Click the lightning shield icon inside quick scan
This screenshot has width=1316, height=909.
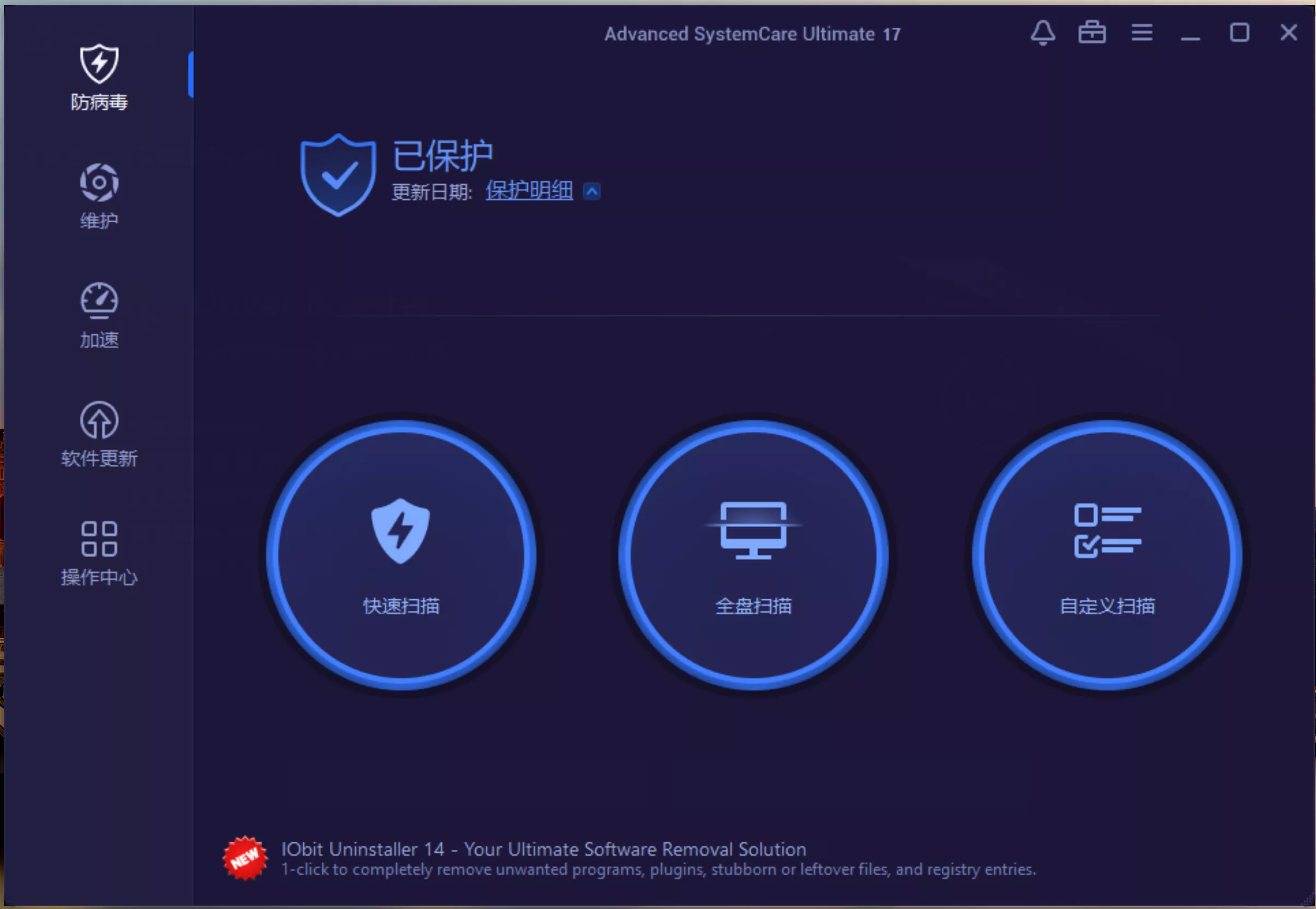click(400, 531)
